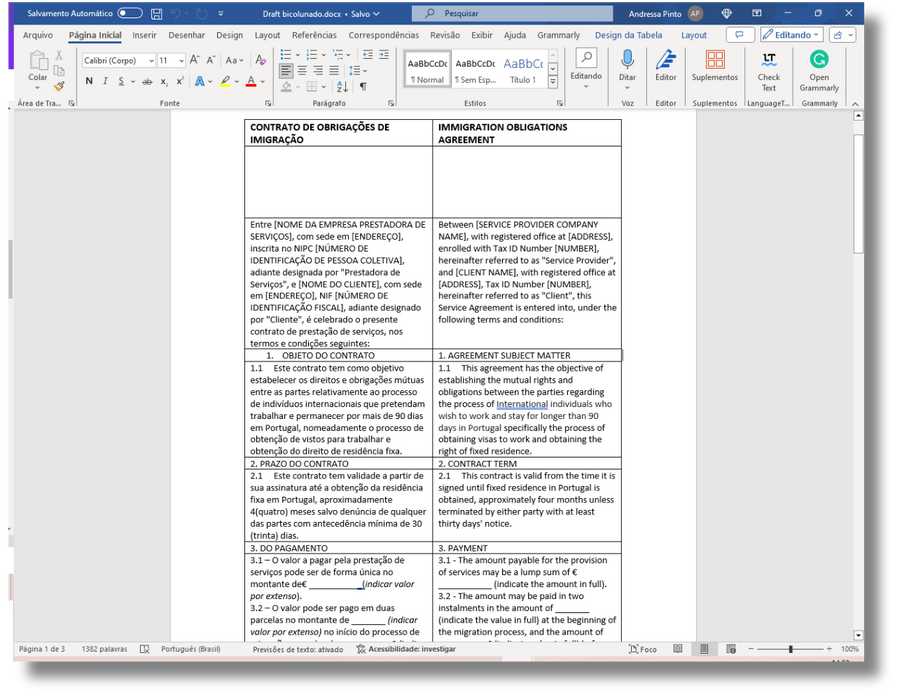The width and height of the screenshot is (902, 695).
Task: Toggle bold formatting (N)
Action: (x=89, y=81)
